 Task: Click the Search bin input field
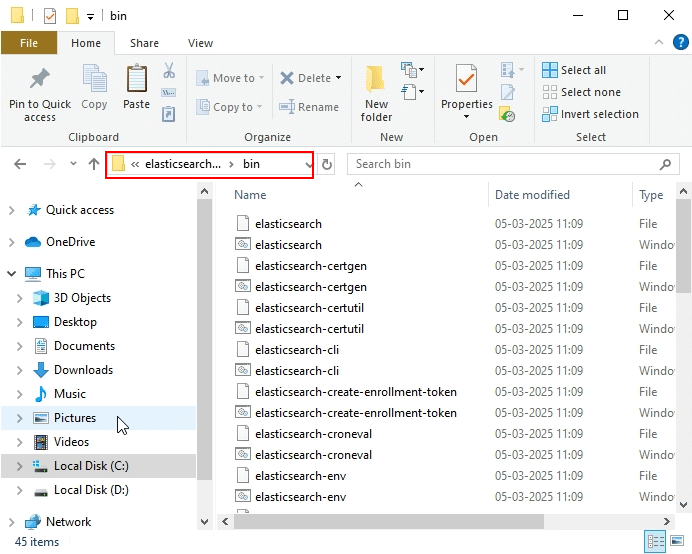click(505, 164)
